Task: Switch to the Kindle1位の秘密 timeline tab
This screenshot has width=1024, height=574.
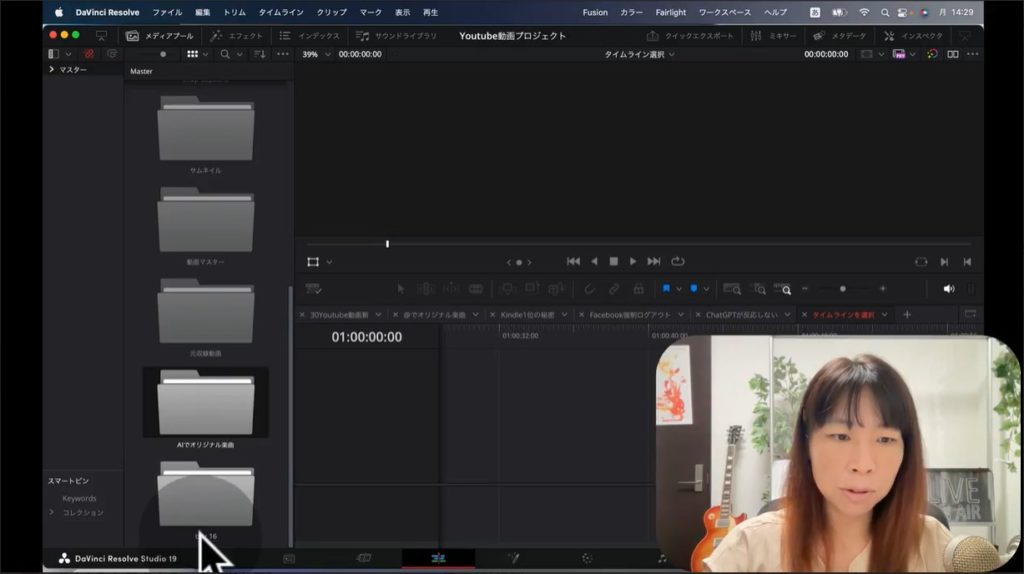Action: pos(526,314)
